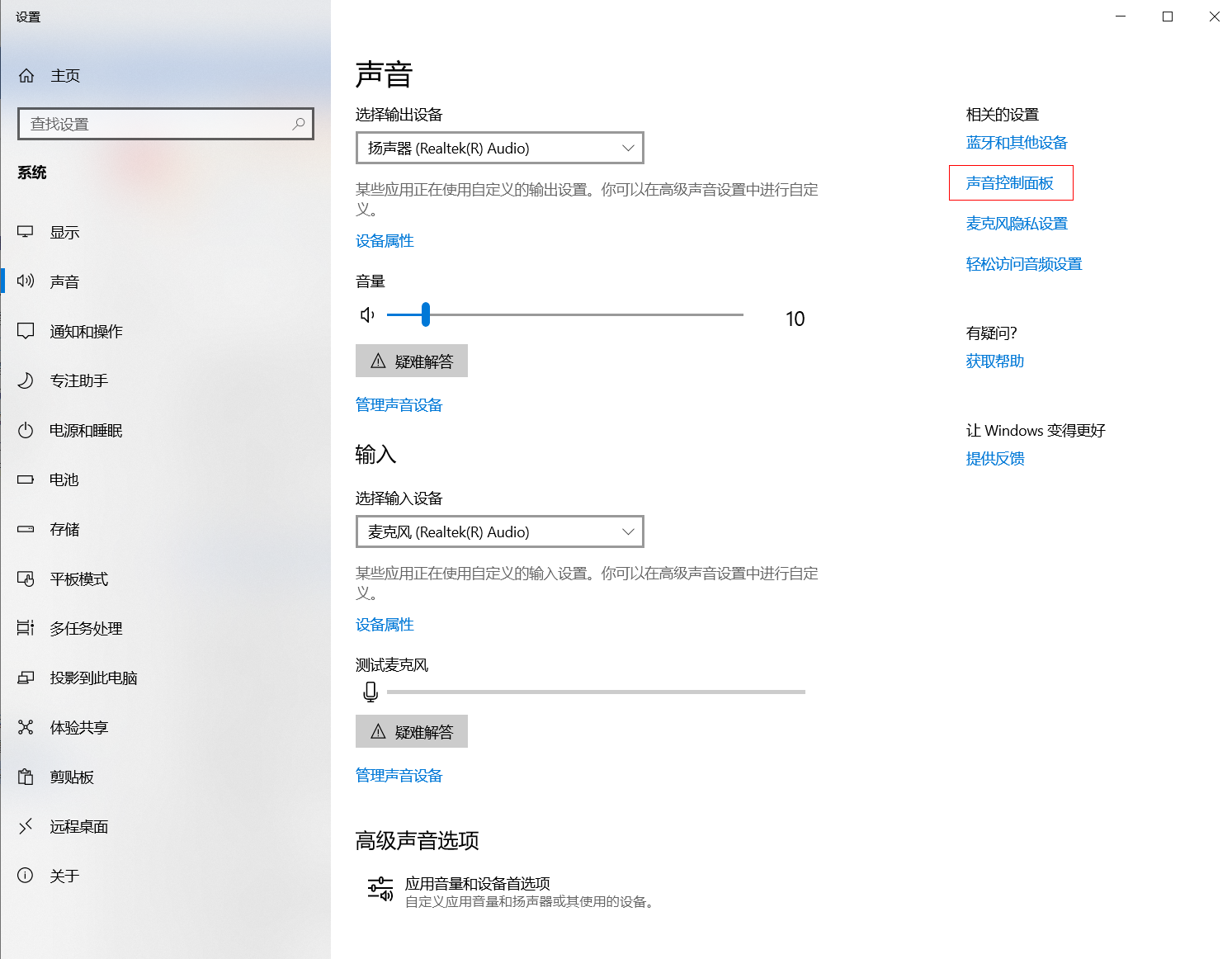Select 多任务处理 in the sidebar
This screenshot has width=1232, height=959.
(86, 628)
